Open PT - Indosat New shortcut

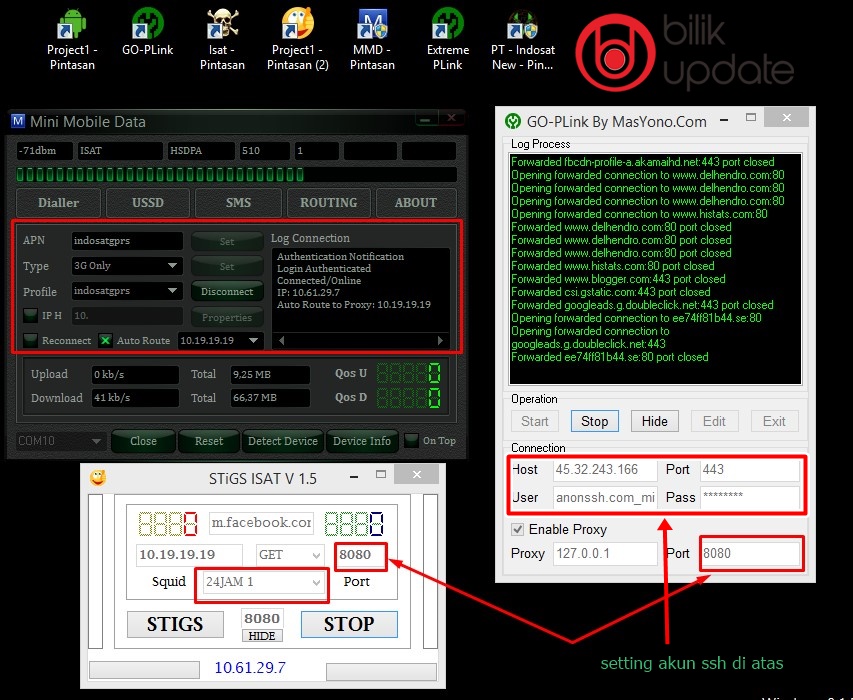coord(523,40)
